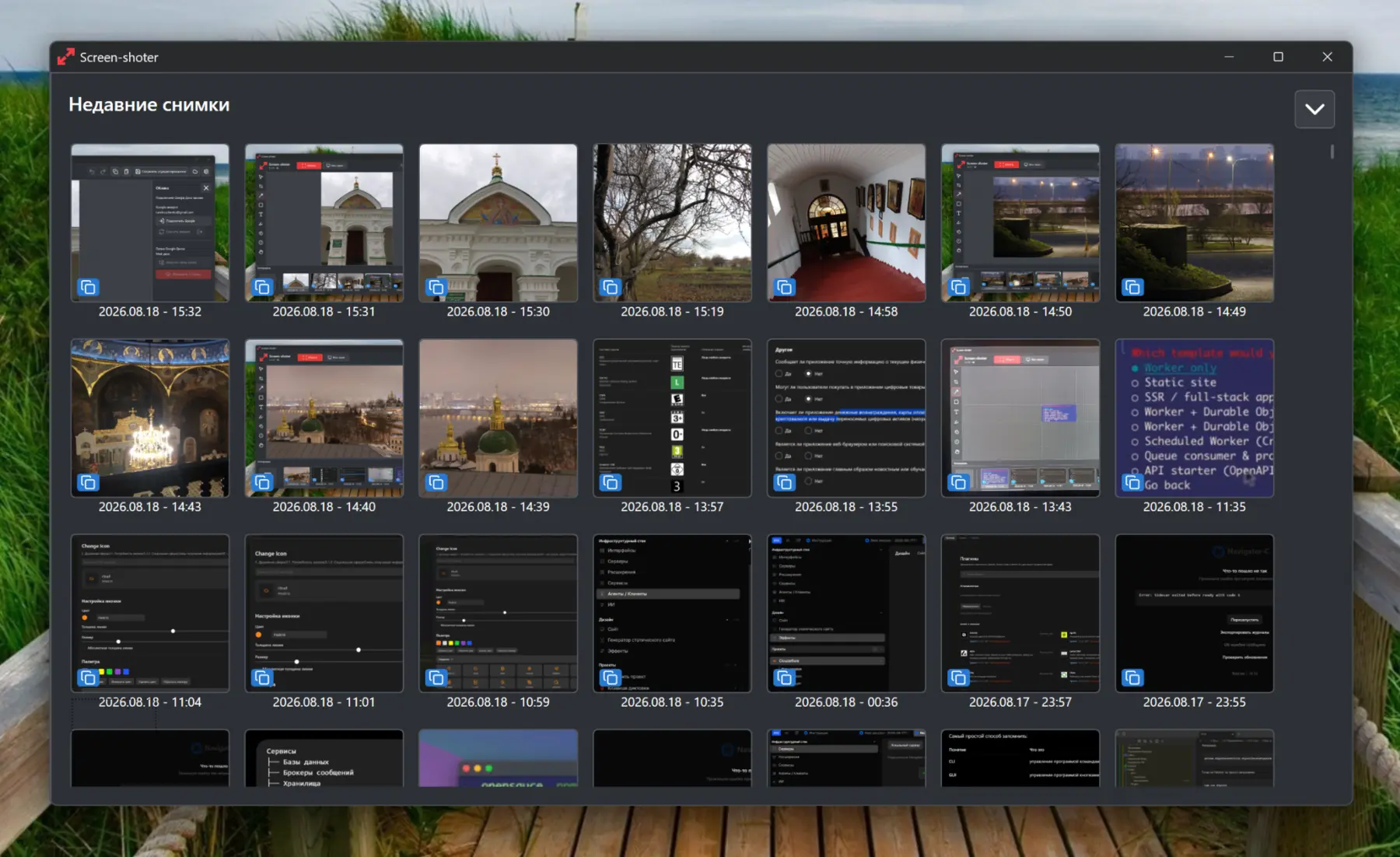
Task: Copy the 2026.08.18 - 14:40 snapshot
Action: tap(263, 483)
